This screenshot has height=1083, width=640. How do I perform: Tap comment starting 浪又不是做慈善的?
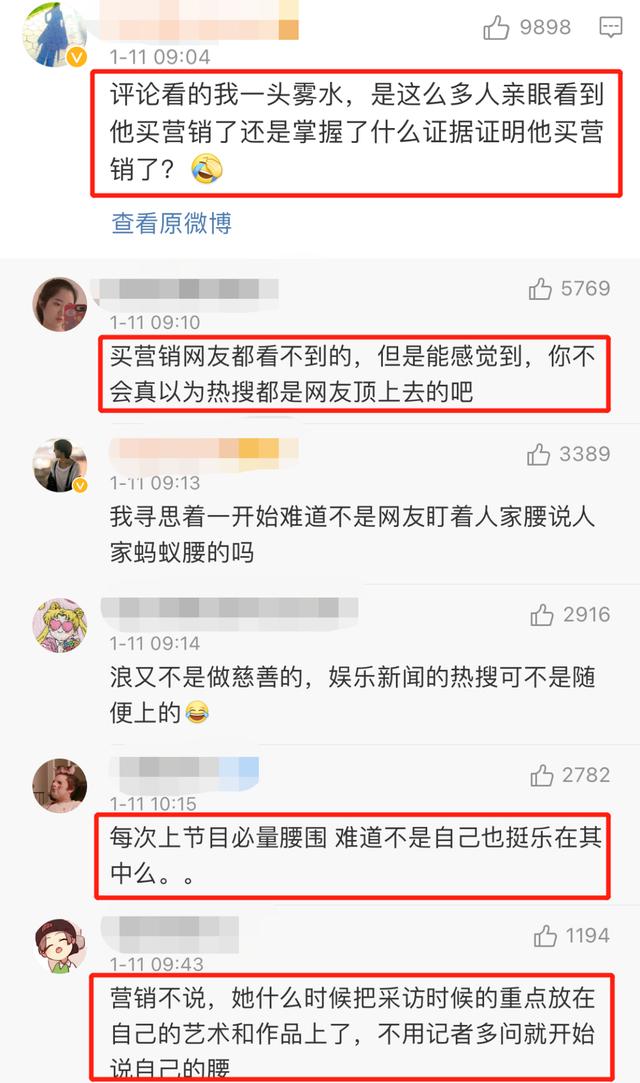tap(352, 695)
